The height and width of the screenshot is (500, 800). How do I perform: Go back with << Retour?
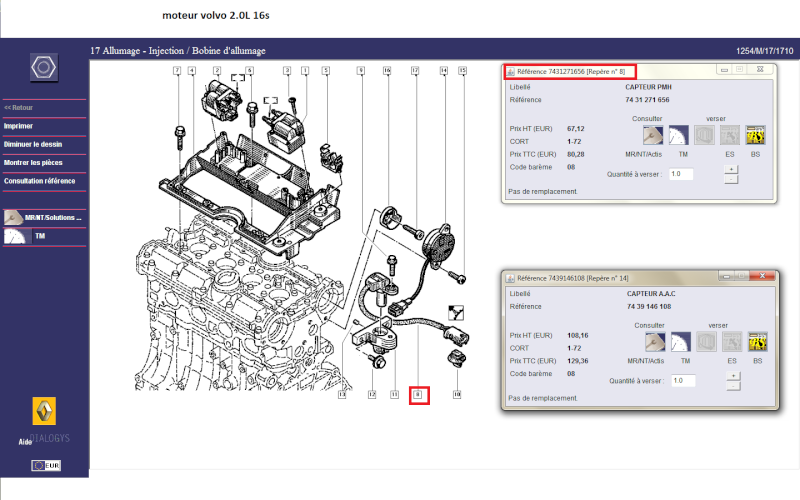click(x=18, y=108)
